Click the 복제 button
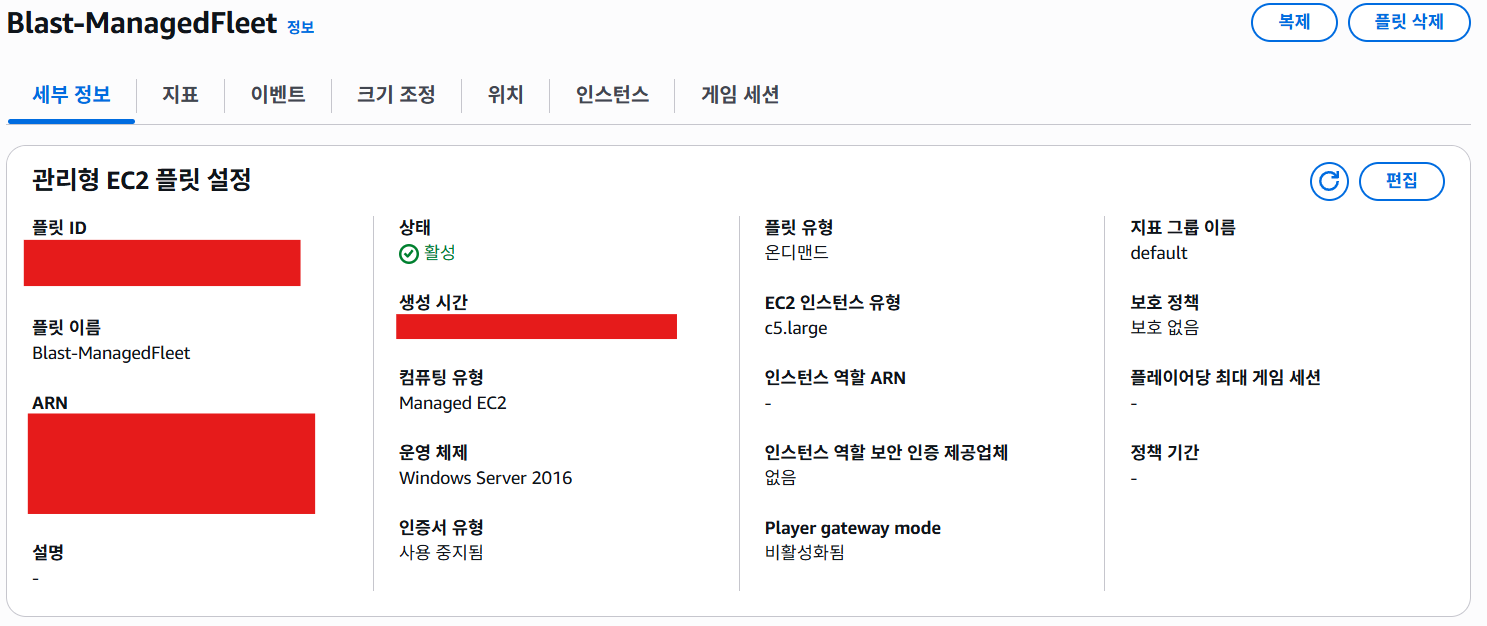 (1294, 22)
